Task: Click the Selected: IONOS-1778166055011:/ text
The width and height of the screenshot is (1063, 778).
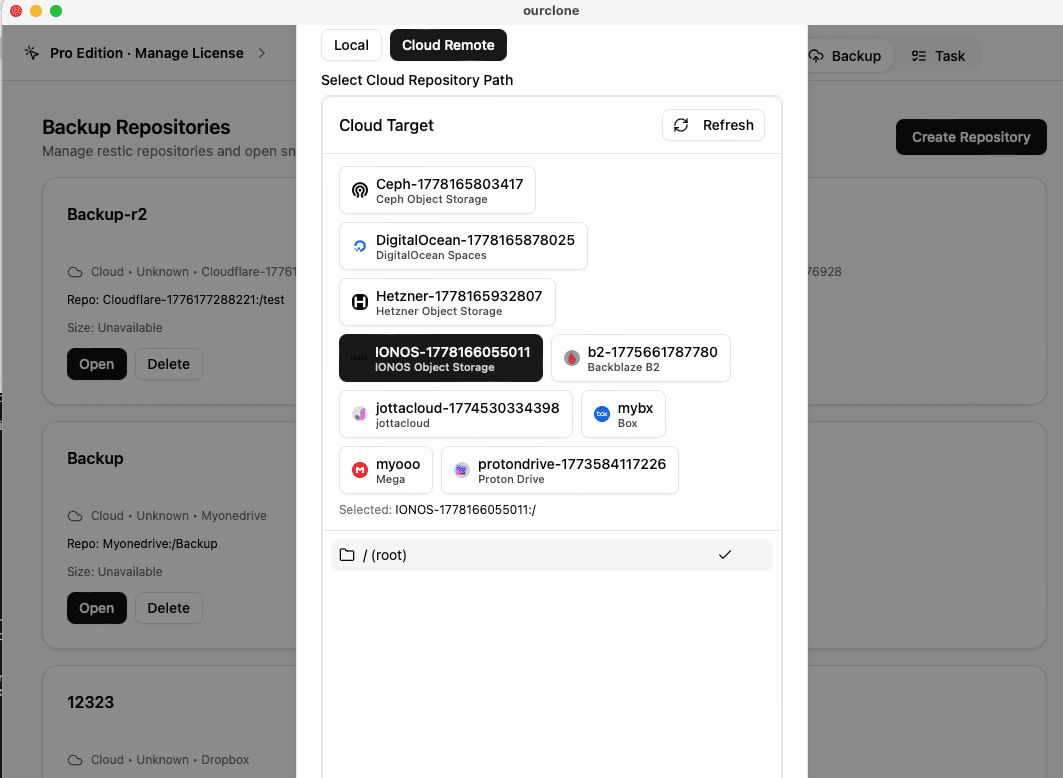Action: pos(437,510)
